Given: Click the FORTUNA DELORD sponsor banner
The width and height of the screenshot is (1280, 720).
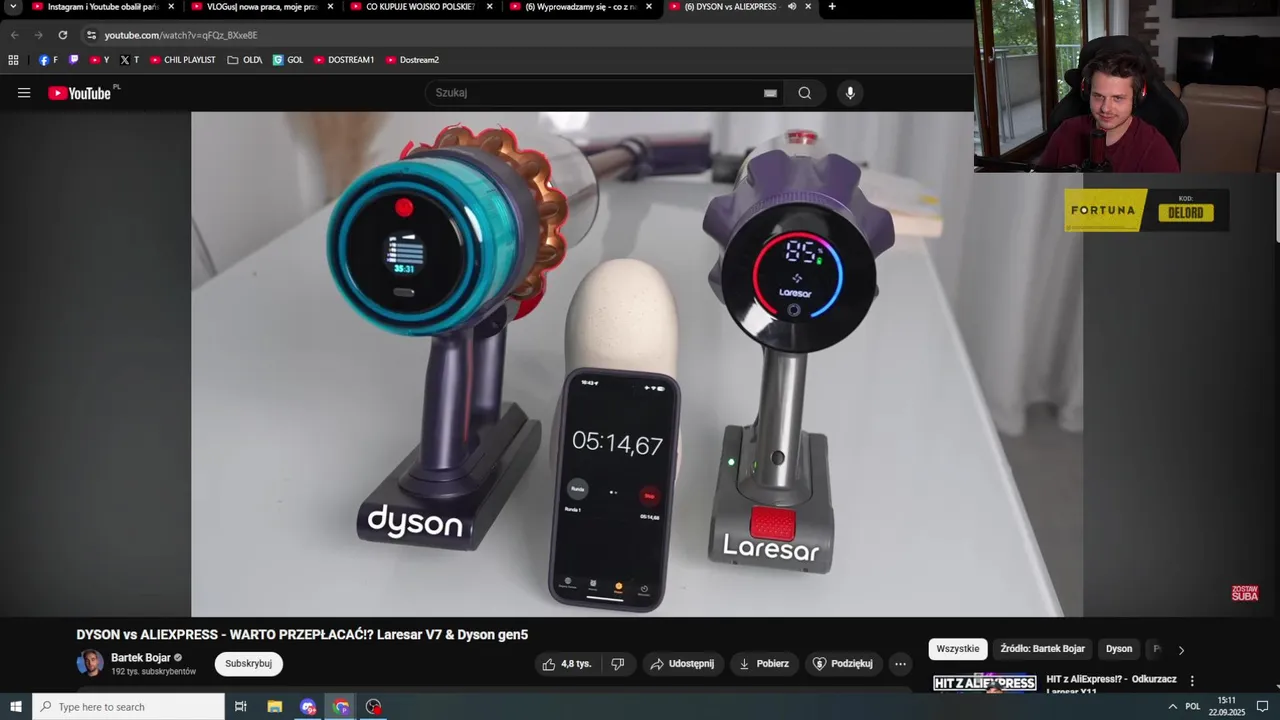Looking at the screenshot, I should click(x=1146, y=211).
